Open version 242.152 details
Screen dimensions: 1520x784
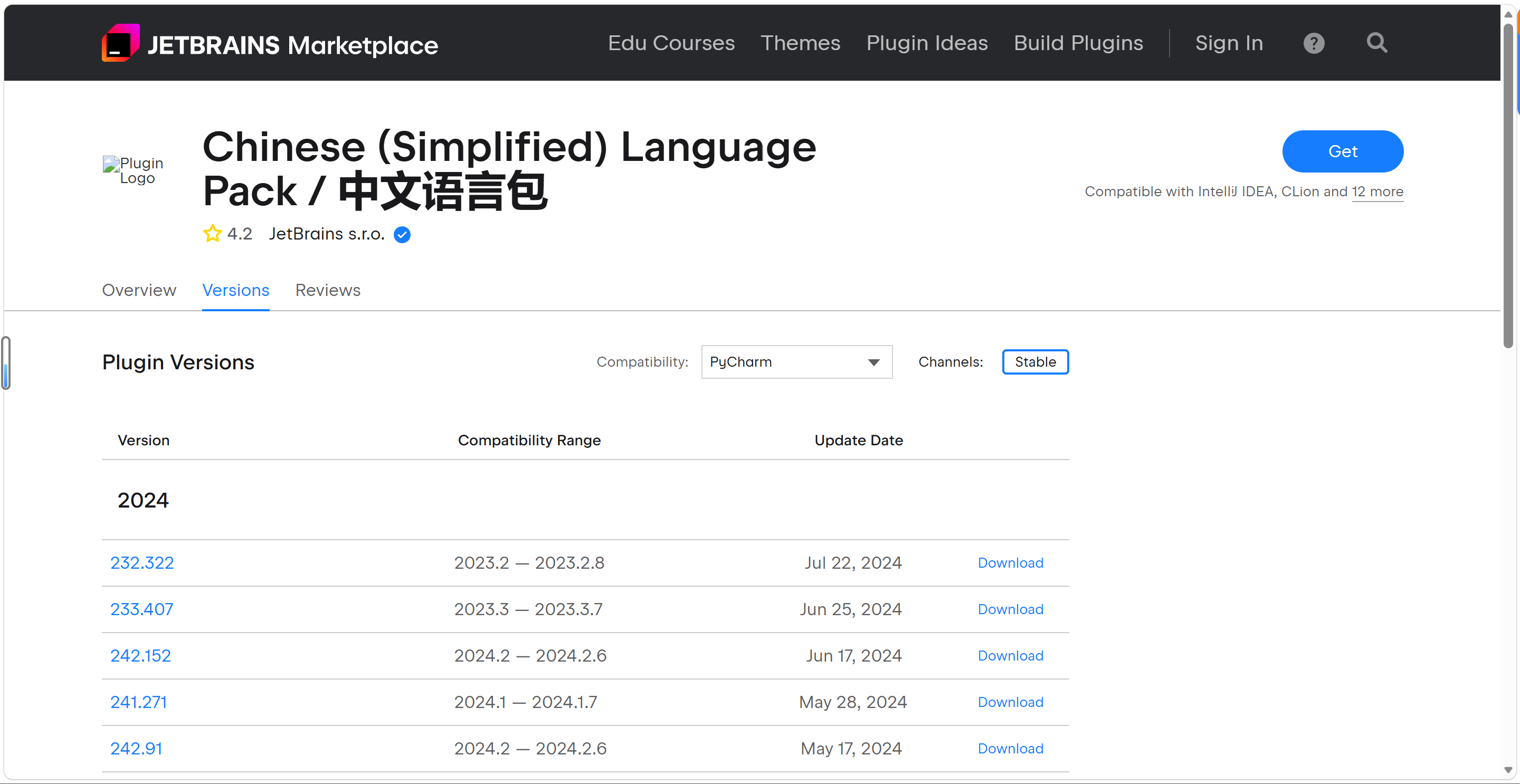[140, 656]
